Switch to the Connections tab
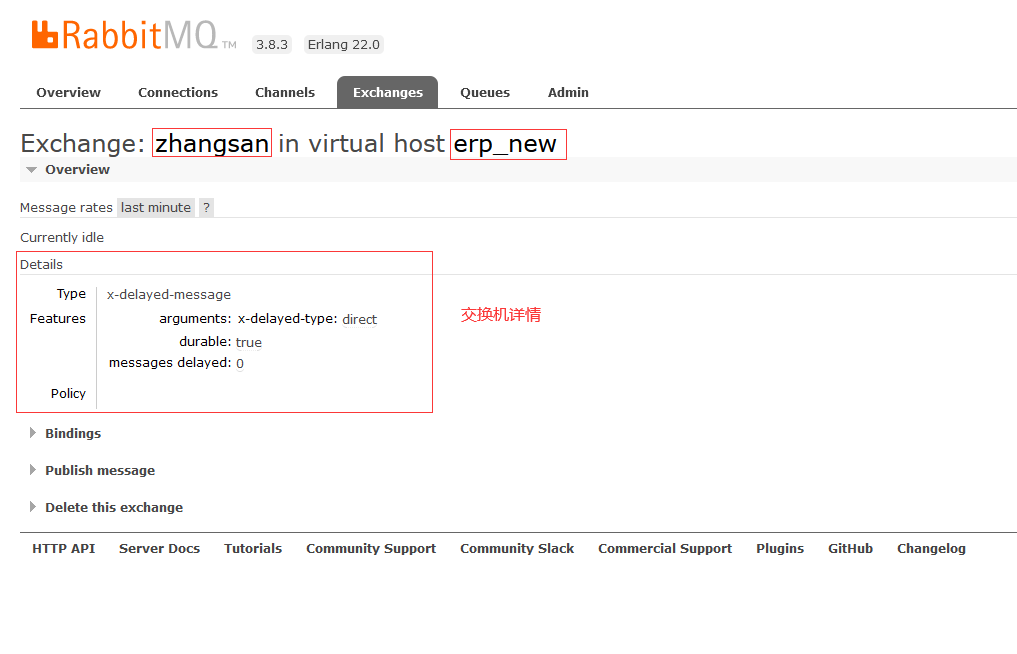Image resolution: width=1017 pixels, height=654 pixels. point(177,92)
